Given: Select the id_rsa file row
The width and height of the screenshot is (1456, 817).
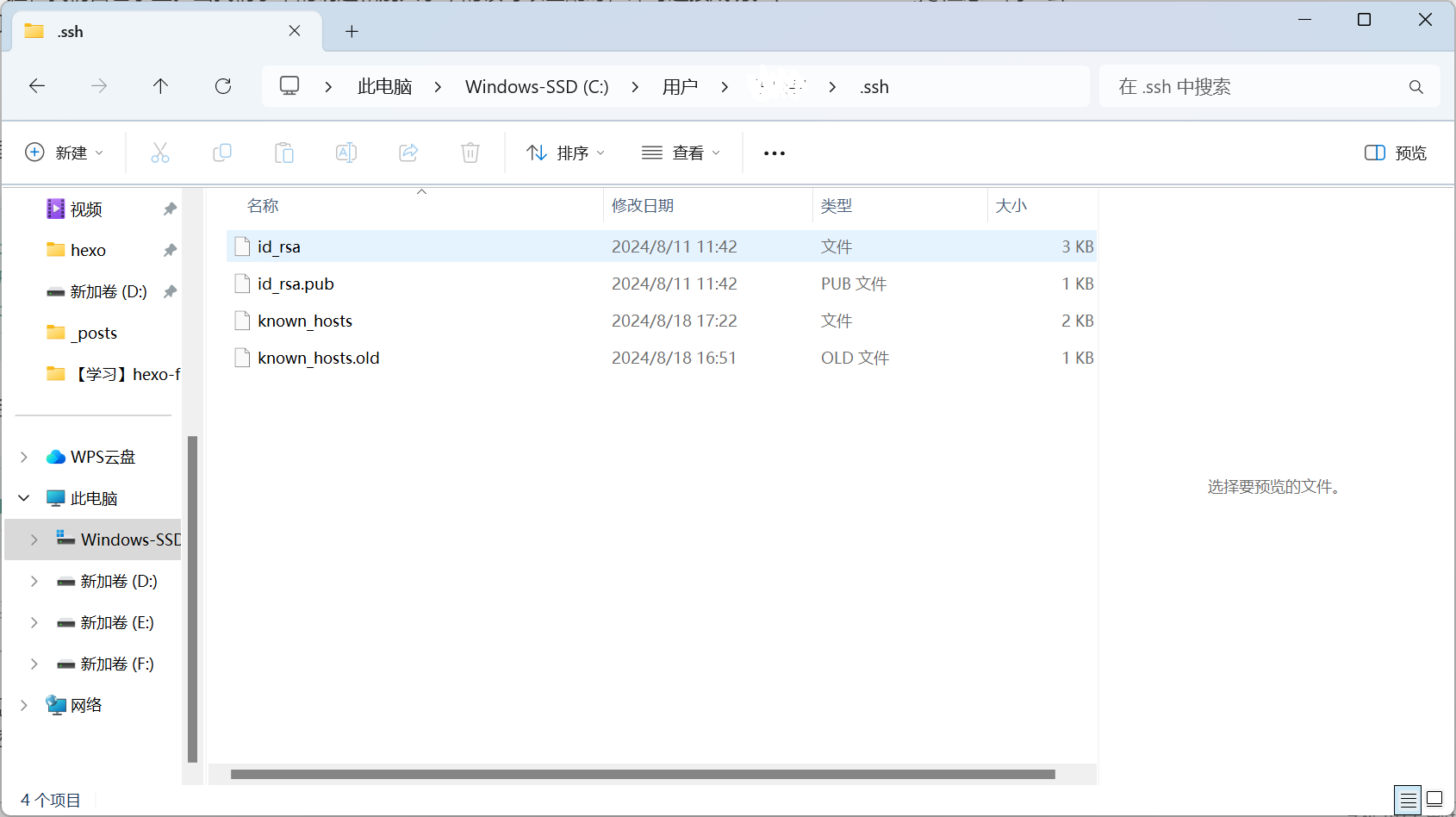Looking at the screenshot, I should pyautogui.click(x=662, y=246).
